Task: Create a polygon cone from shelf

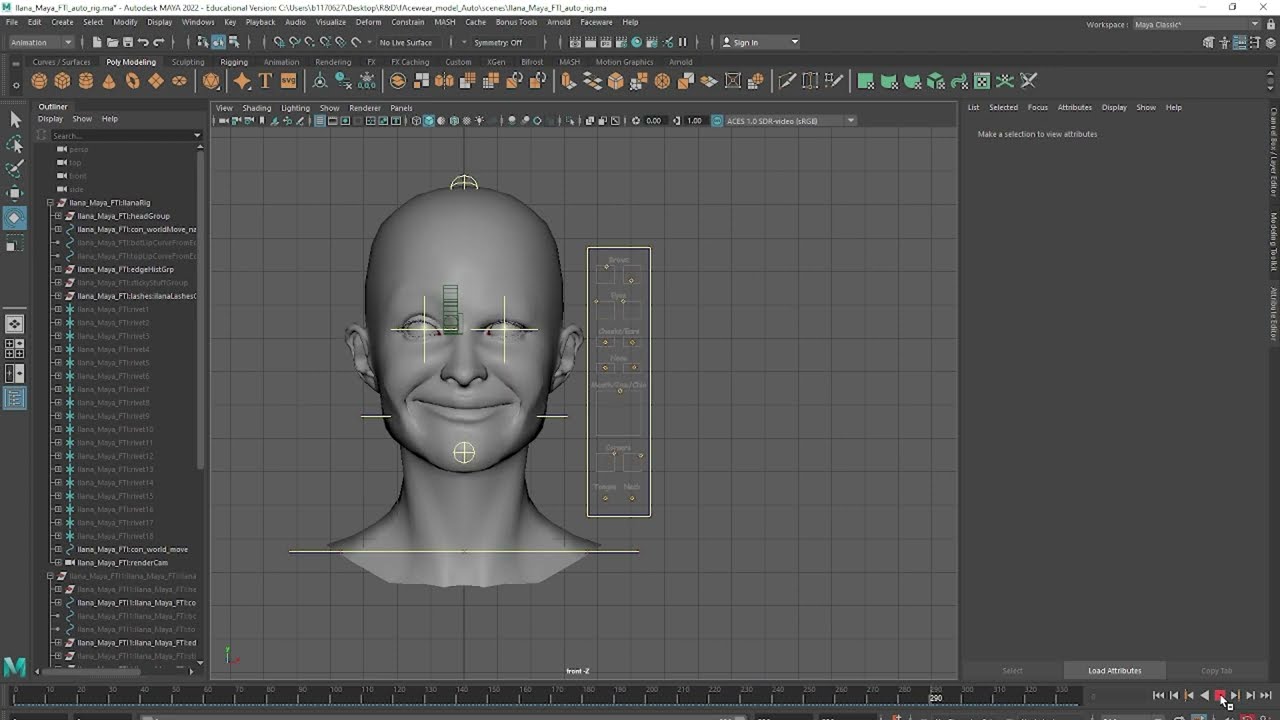Action: click(109, 81)
